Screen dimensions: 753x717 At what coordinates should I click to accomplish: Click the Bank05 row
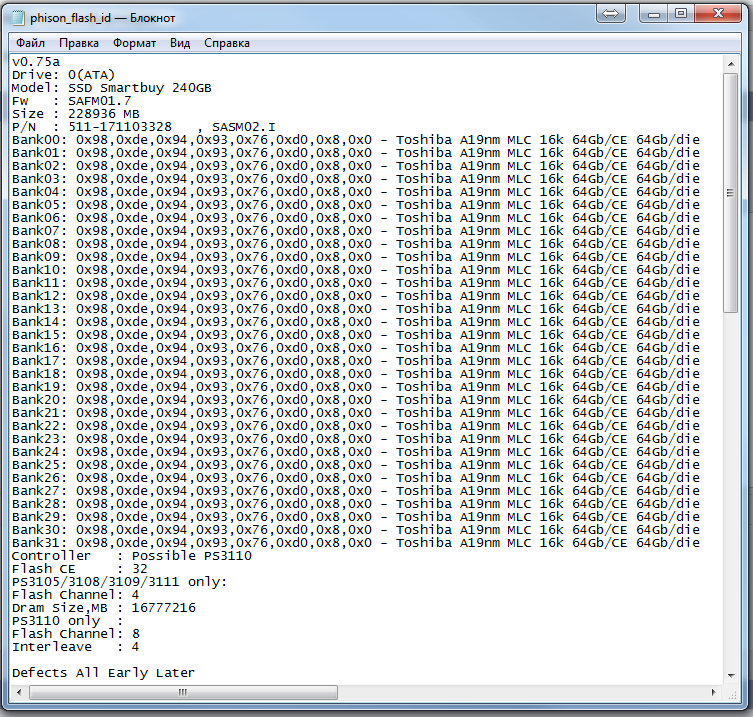[356, 205]
